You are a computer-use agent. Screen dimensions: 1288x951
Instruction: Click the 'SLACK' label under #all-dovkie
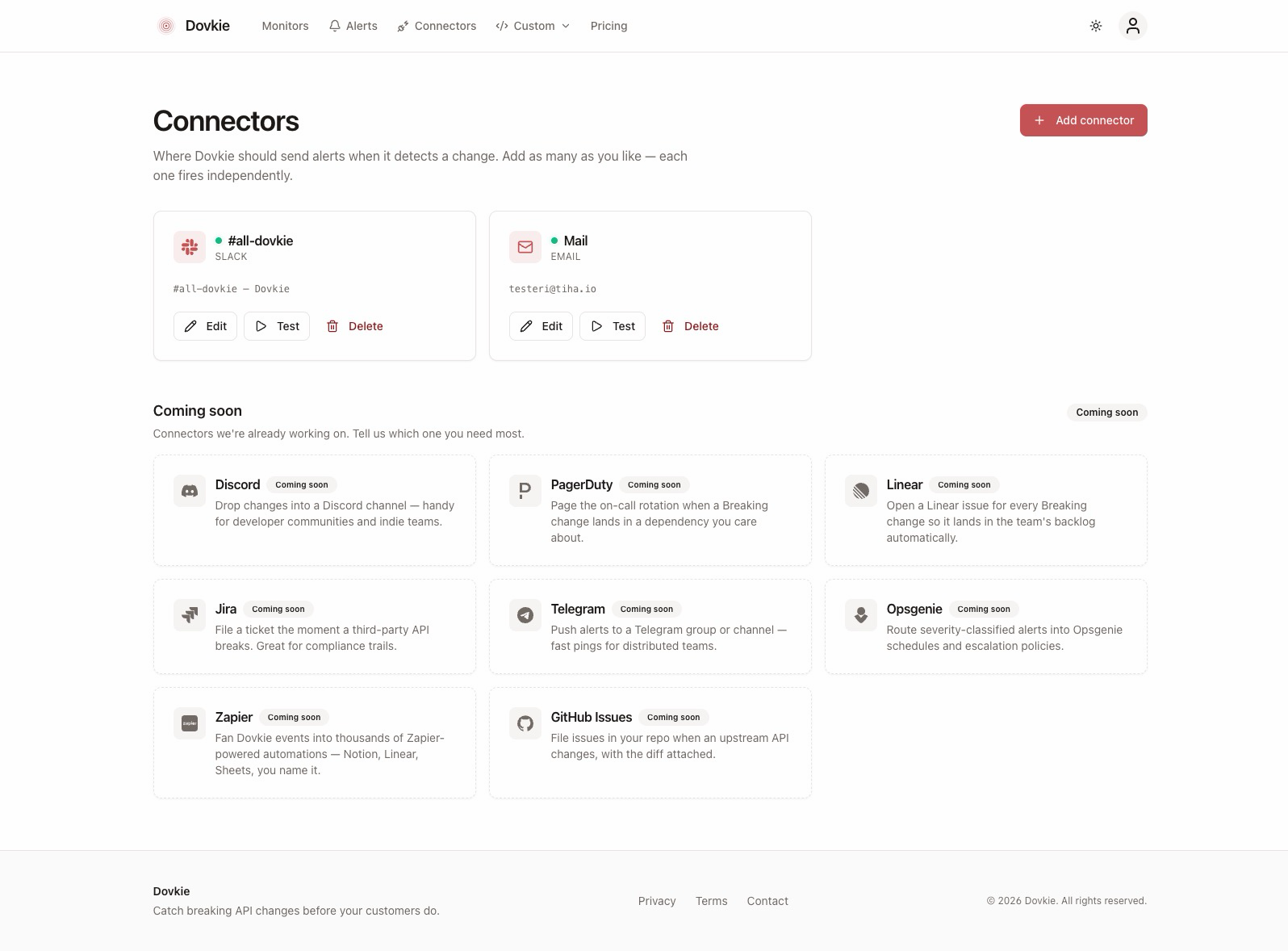pos(231,257)
